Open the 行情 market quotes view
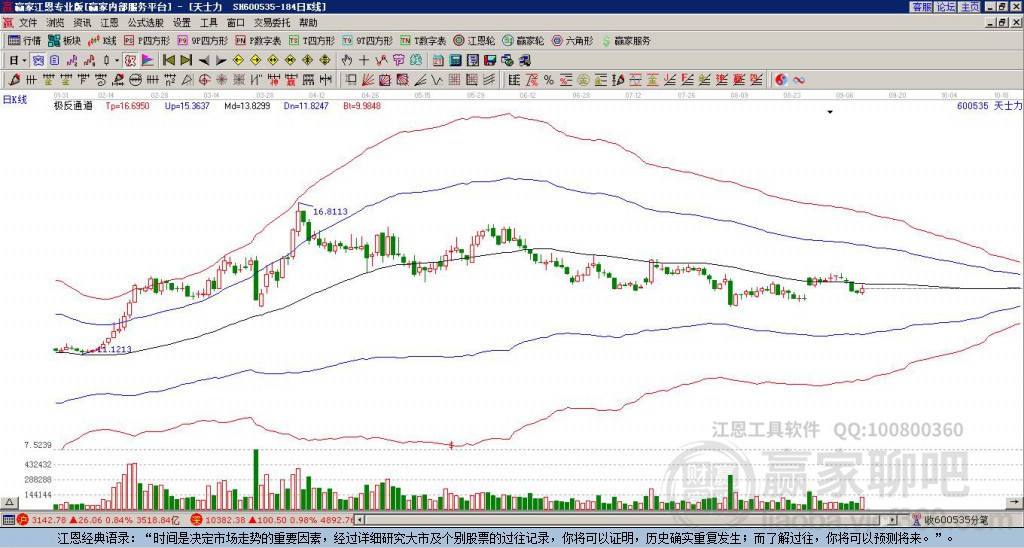This screenshot has width=1024, height=548. tap(24, 40)
